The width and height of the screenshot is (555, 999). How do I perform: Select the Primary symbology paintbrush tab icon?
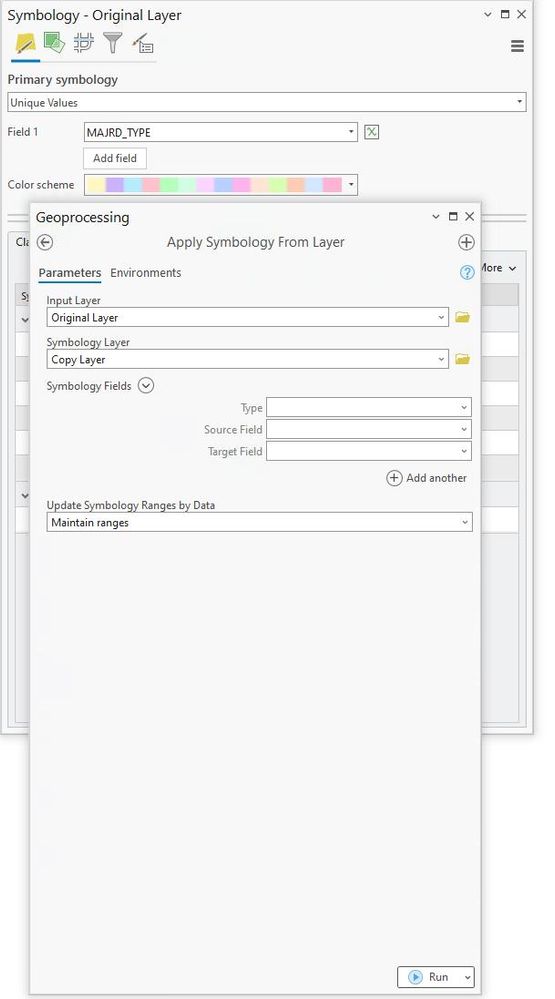pyautogui.click(x=25, y=44)
